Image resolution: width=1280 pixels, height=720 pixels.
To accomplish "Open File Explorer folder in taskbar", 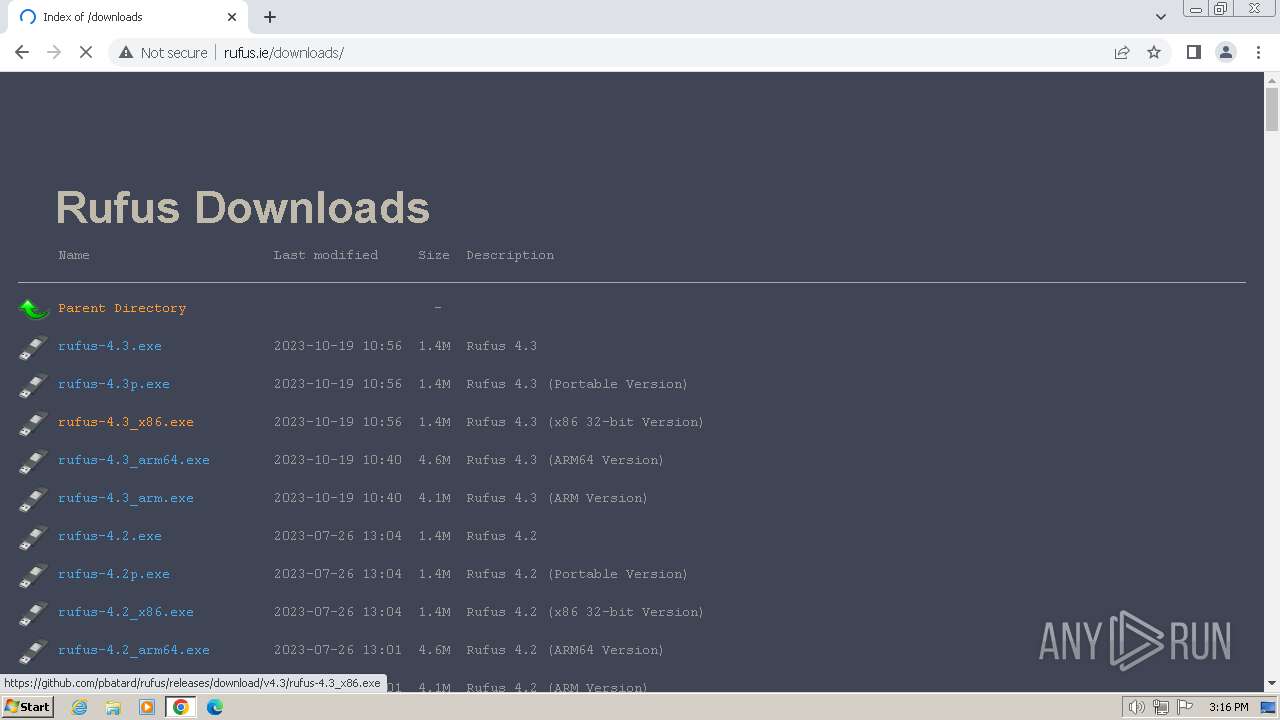I will click(x=113, y=707).
